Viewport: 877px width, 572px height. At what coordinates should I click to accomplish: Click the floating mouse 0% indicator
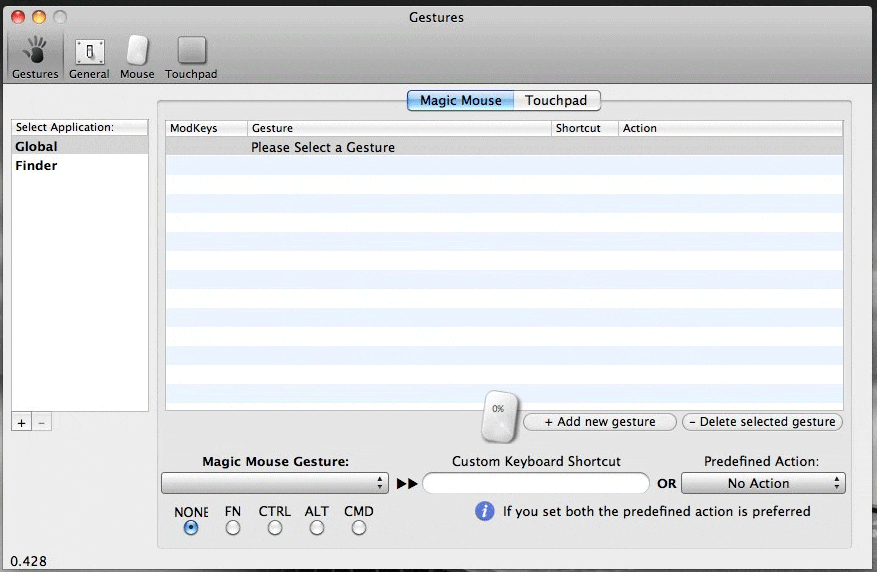pos(499,416)
